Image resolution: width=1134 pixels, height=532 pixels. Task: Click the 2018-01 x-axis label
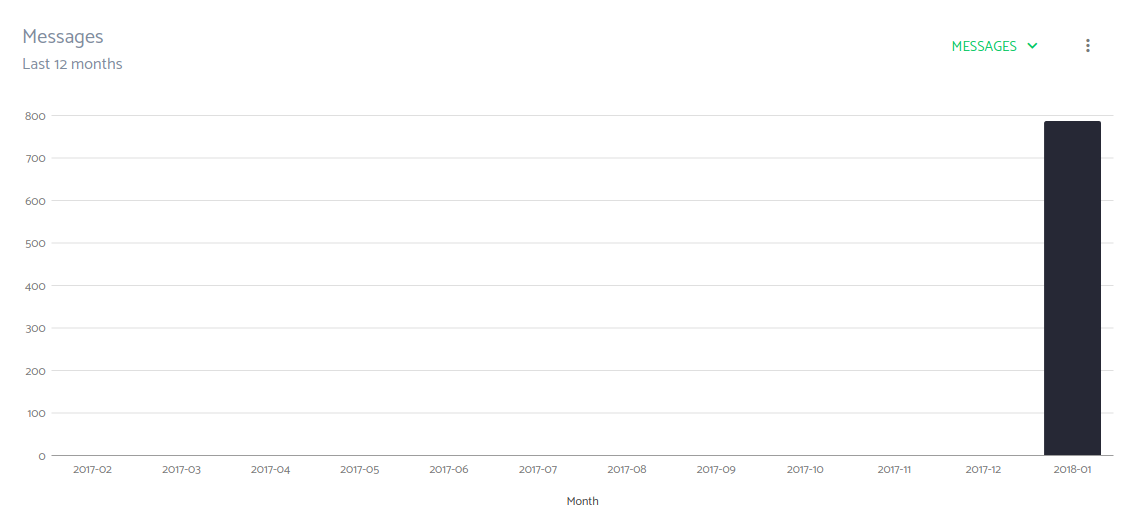click(x=1072, y=469)
